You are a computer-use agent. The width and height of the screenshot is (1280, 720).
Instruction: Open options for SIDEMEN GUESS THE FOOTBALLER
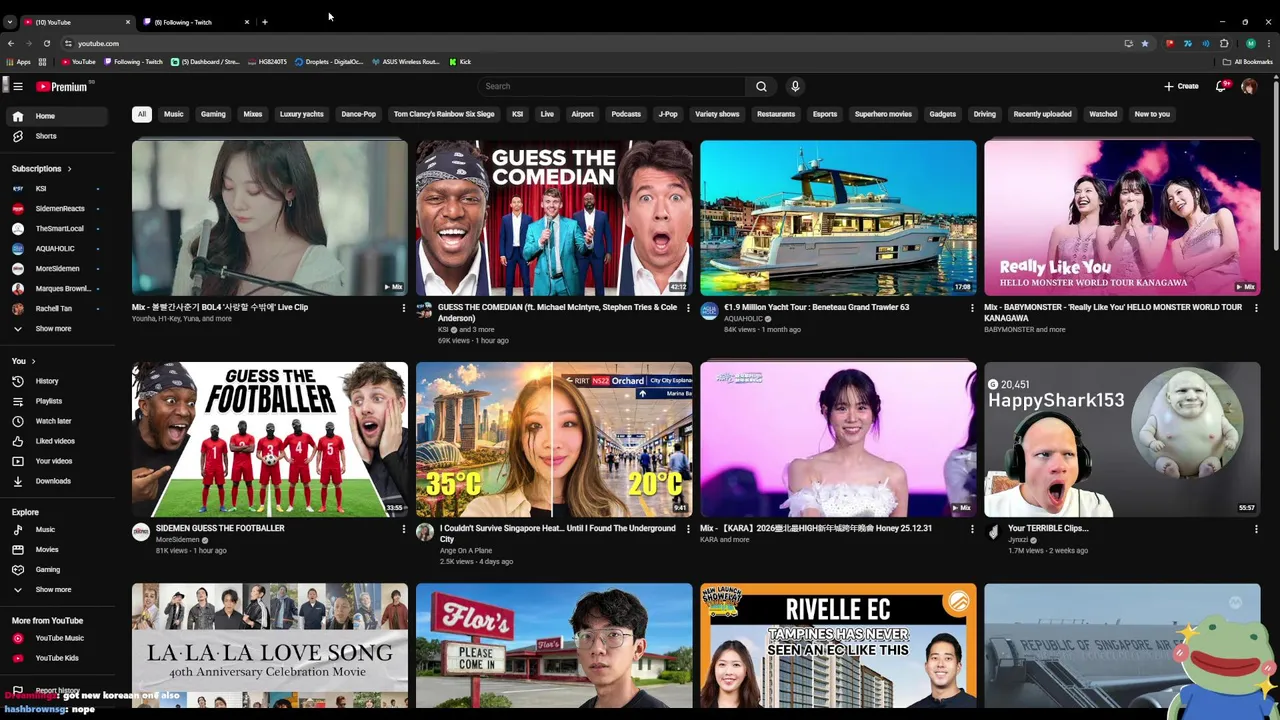(x=404, y=529)
